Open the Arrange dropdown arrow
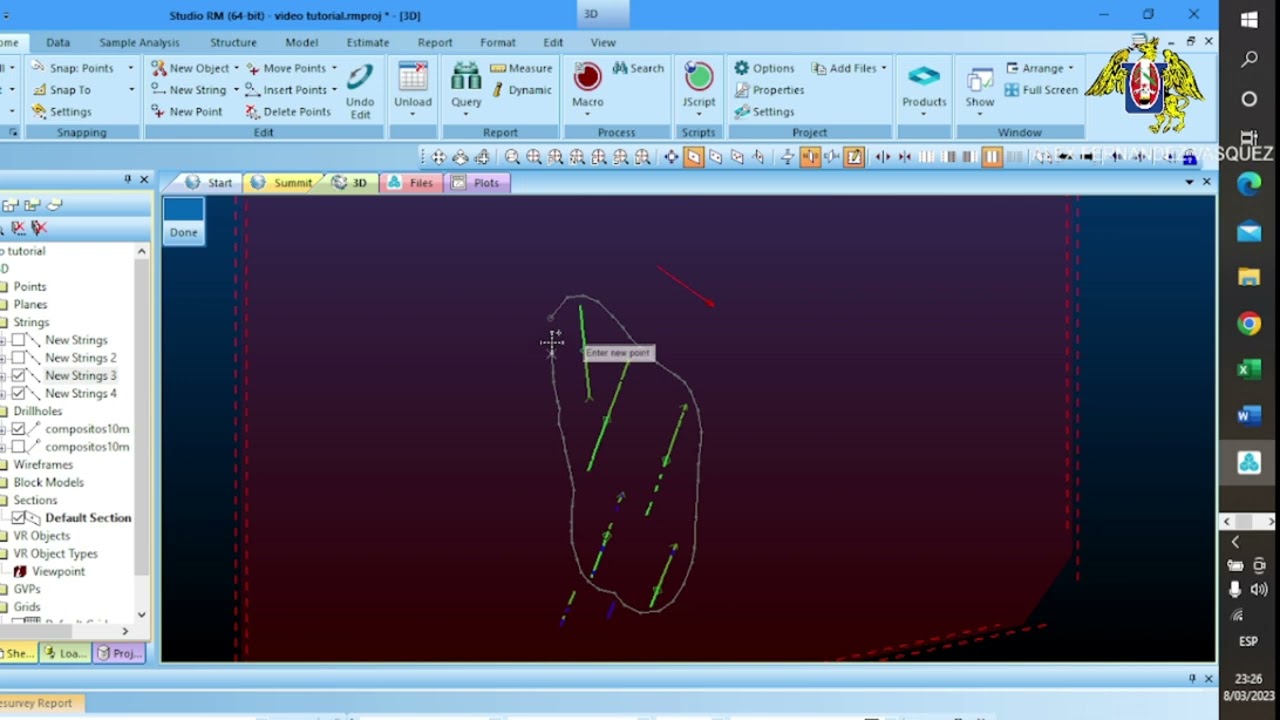The width and height of the screenshot is (1280, 720). tap(1071, 68)
